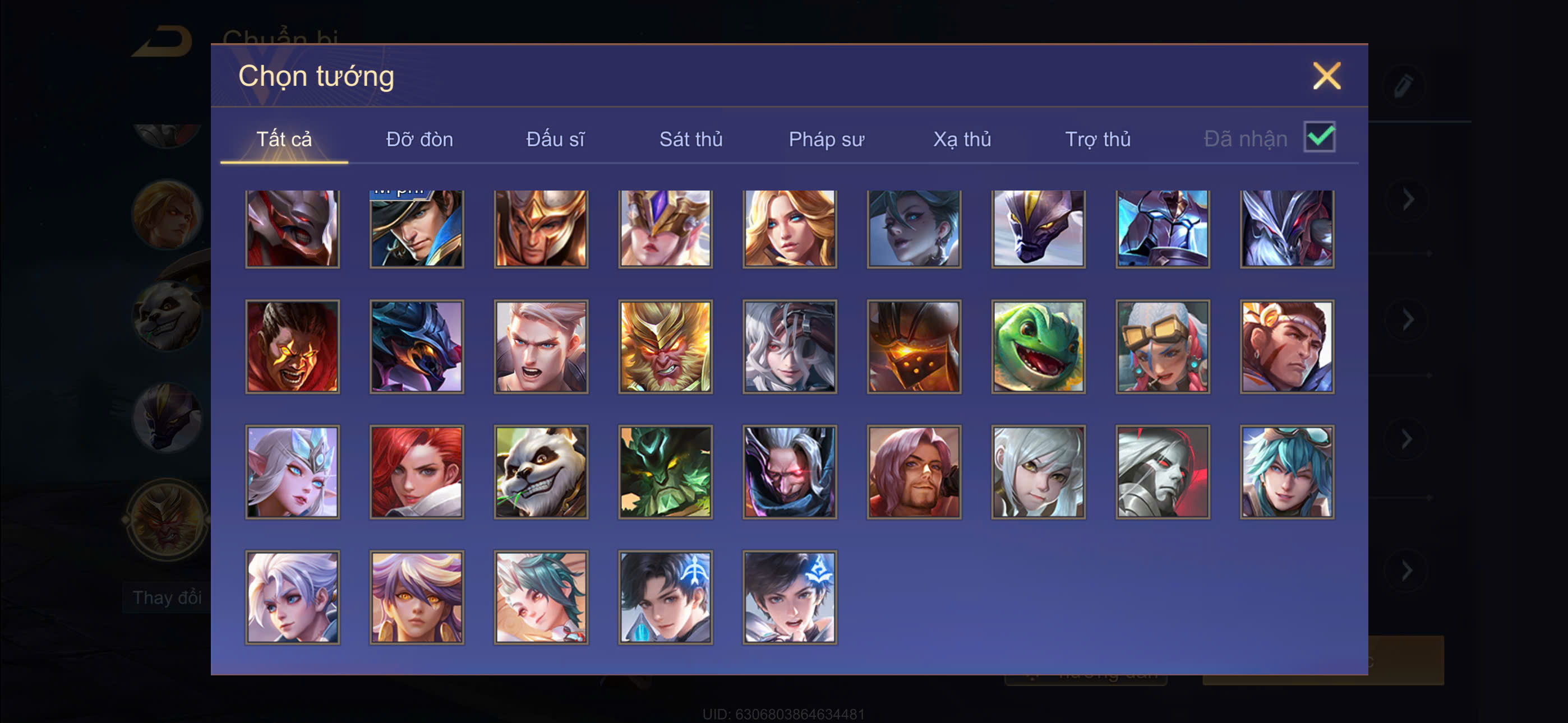
Task: Pick the panda hero portrait
Action: tap(541, 472)
